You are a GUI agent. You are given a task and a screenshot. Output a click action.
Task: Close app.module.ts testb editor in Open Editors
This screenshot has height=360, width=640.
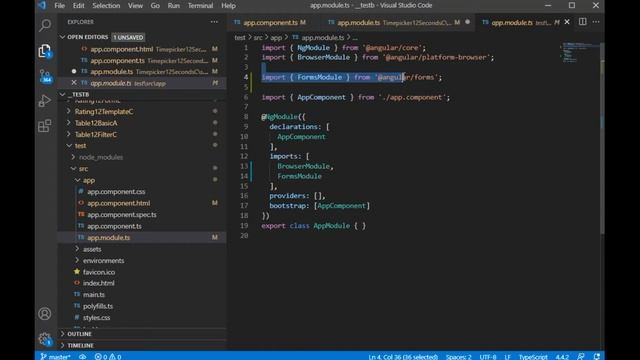click(74, 83)
